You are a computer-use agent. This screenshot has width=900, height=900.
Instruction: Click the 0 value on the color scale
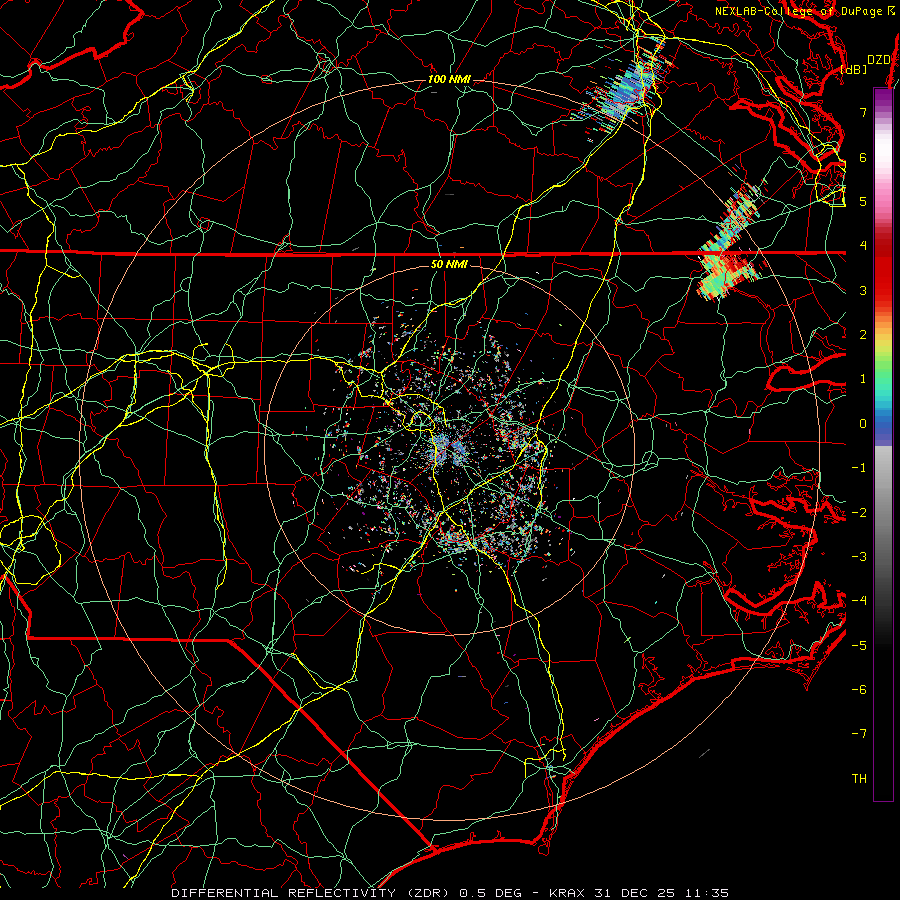863,424
